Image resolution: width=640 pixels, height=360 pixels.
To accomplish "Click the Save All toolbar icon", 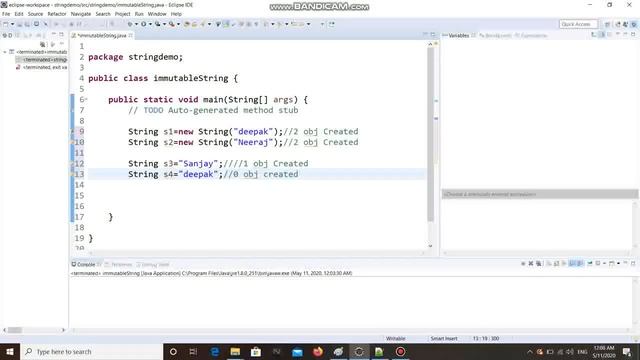I will (x=27, y=24).
